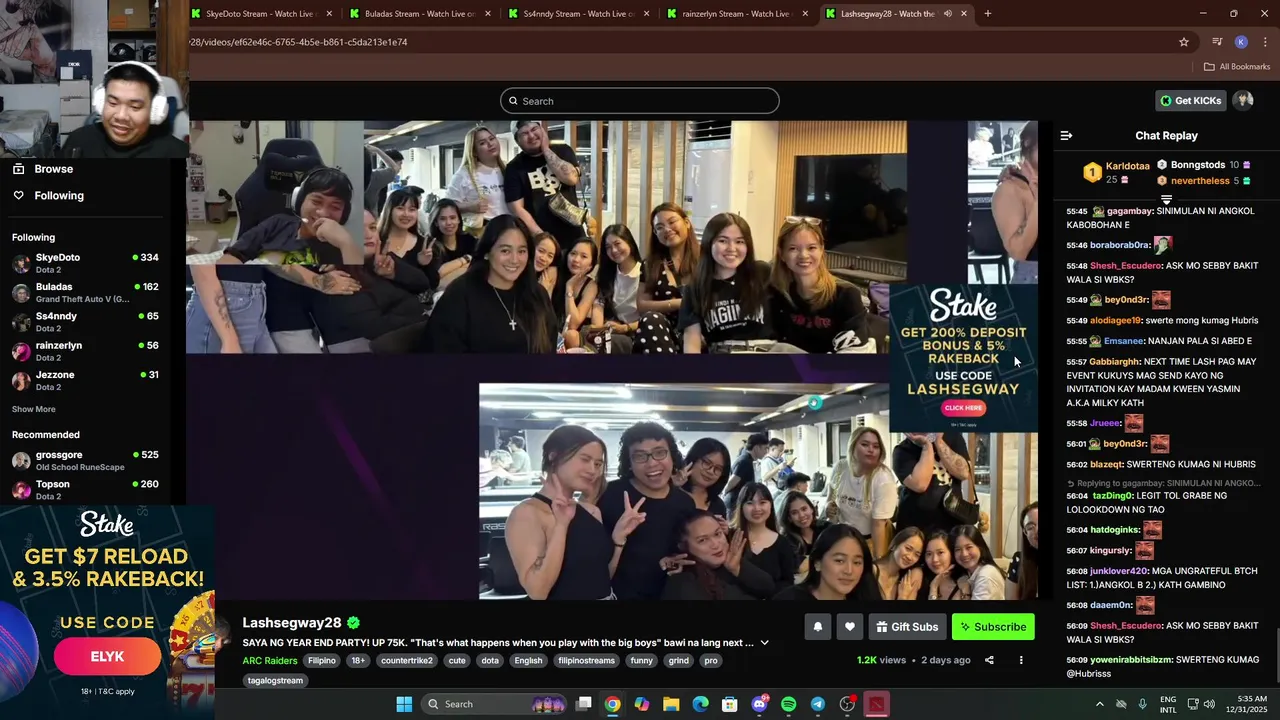The image size is (1280, 720).
Task: Click the taskbar volume icon
Action: [x=1209, y=704]
